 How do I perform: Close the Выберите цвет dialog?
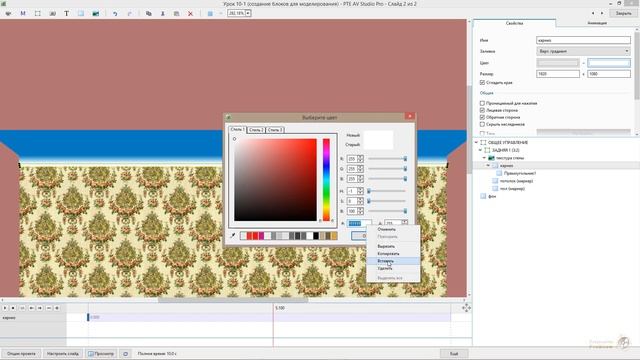click(410, 117)
